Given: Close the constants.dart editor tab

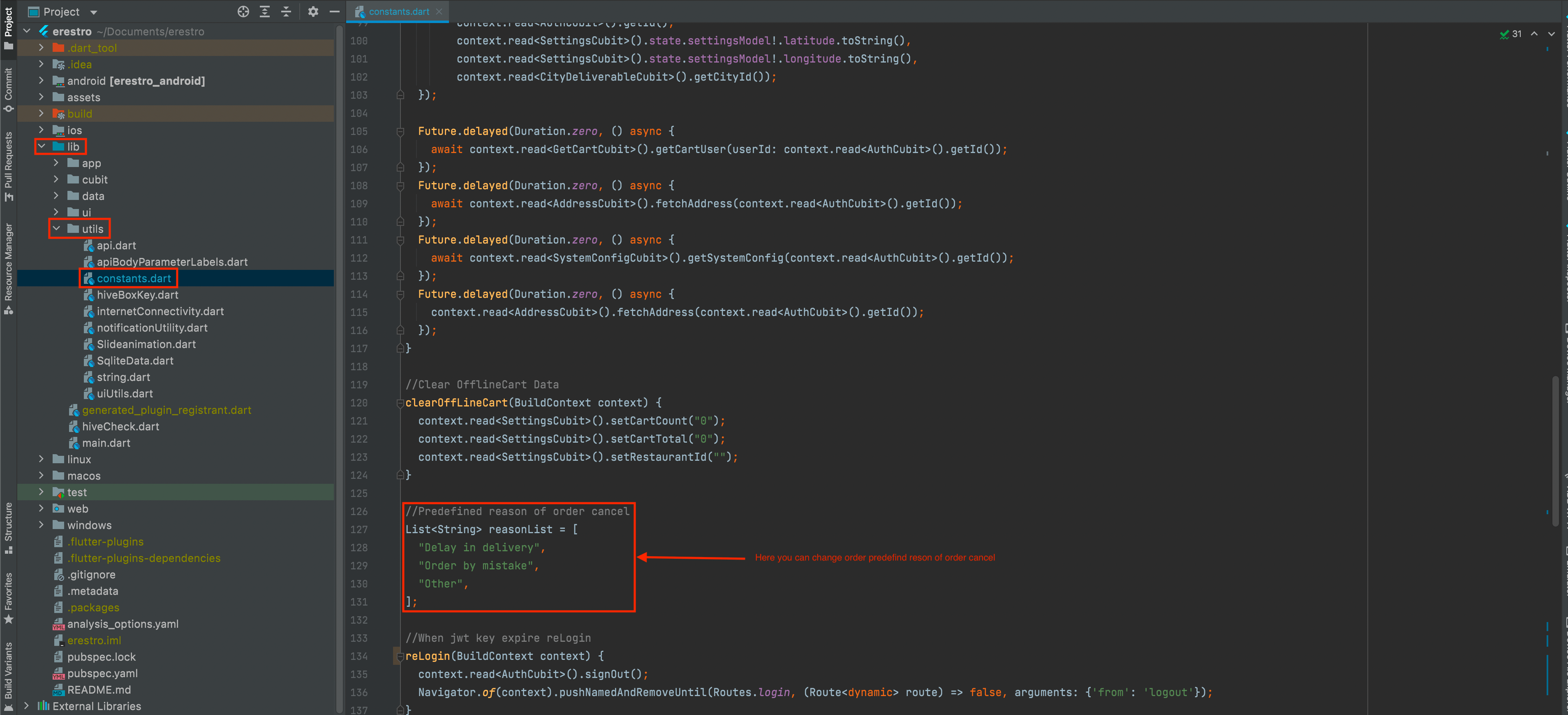Looking at the screenshot, I should point(439,12).
